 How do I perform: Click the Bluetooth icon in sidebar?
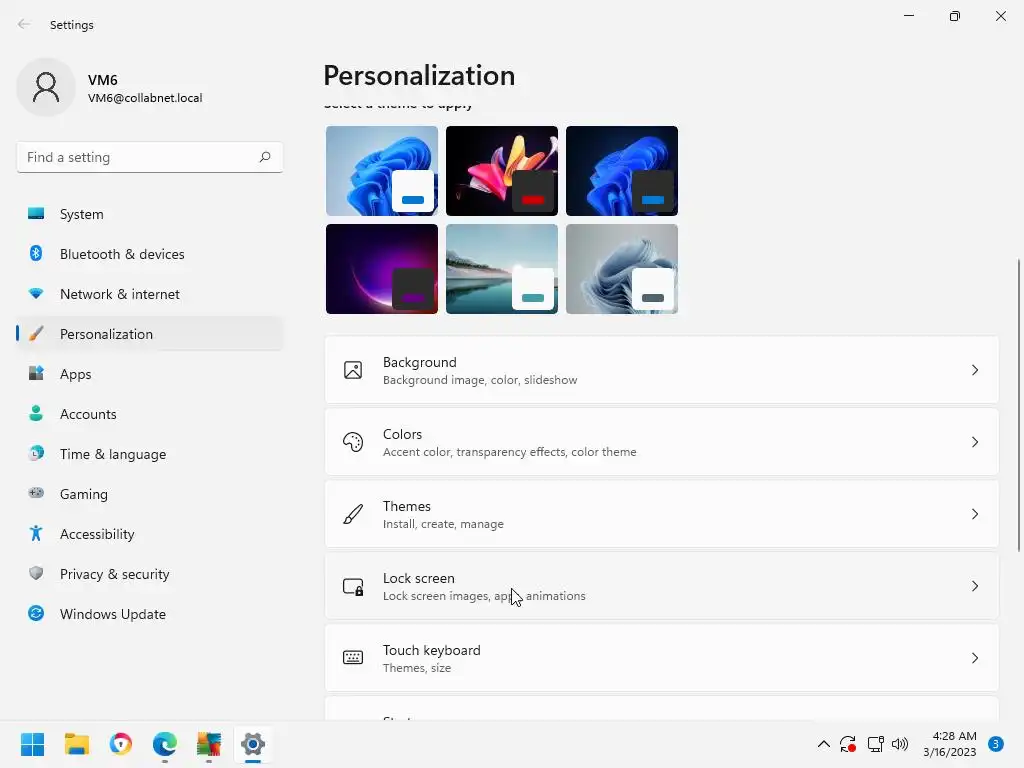click(x=36, y=253)
